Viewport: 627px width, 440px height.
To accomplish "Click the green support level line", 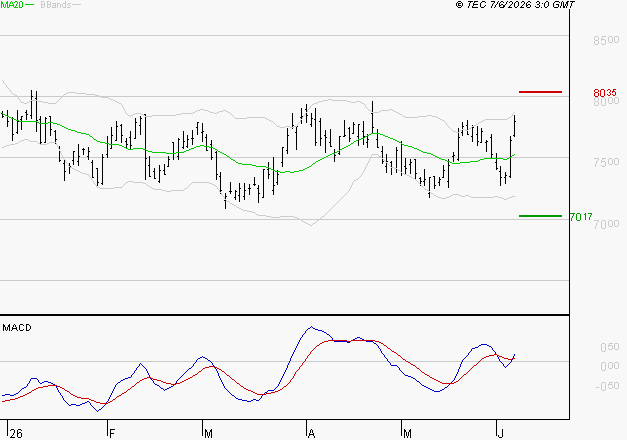I will 540,216.
